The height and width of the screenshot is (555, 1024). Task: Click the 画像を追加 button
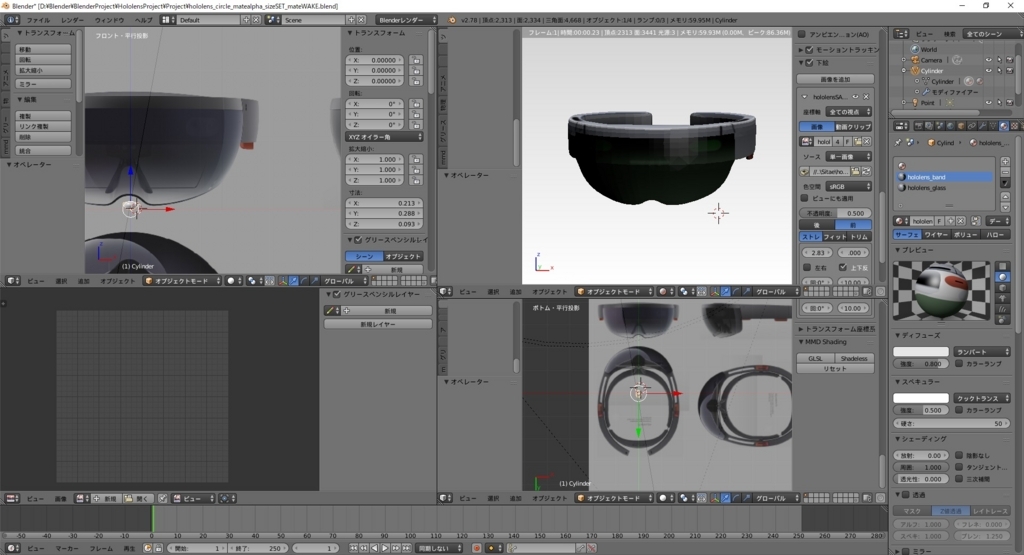coord(835,79)
